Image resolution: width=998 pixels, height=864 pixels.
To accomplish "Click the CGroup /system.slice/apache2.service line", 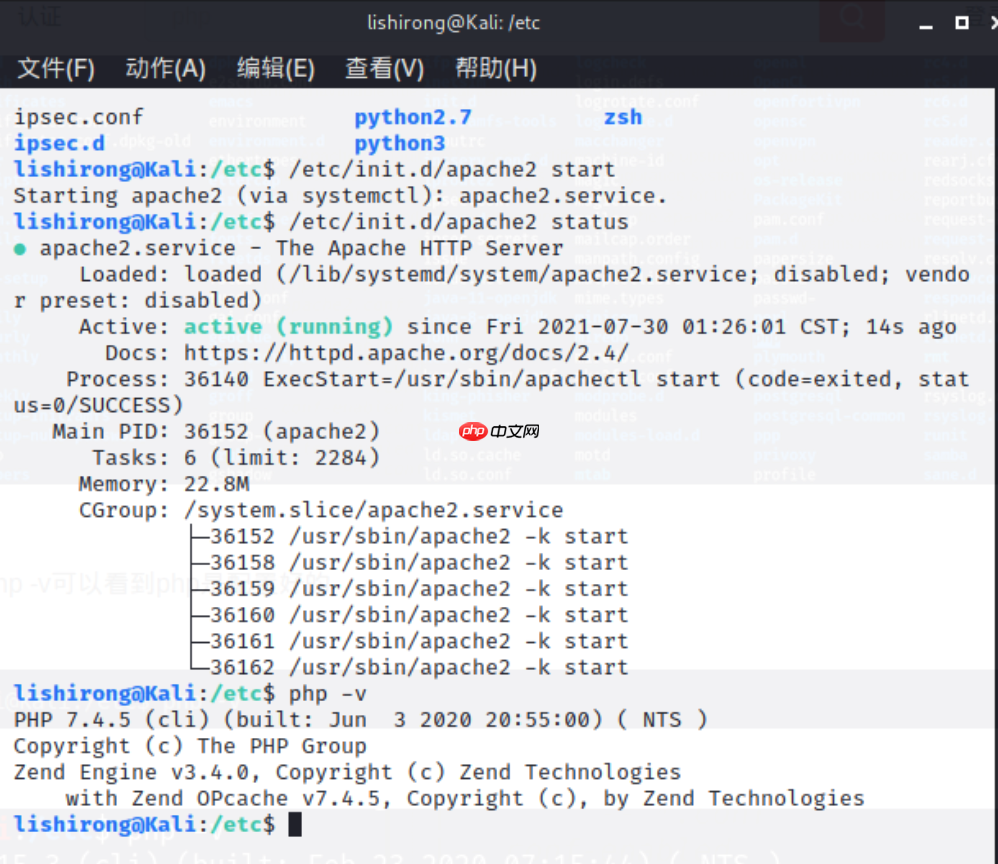I will [321, 510].
